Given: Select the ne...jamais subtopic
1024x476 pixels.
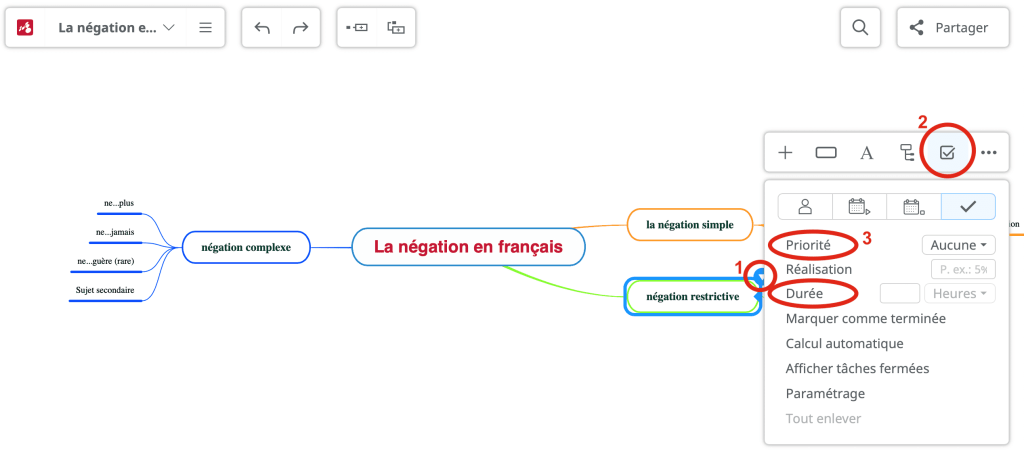Looking at the screenshot, I should 115,232.
